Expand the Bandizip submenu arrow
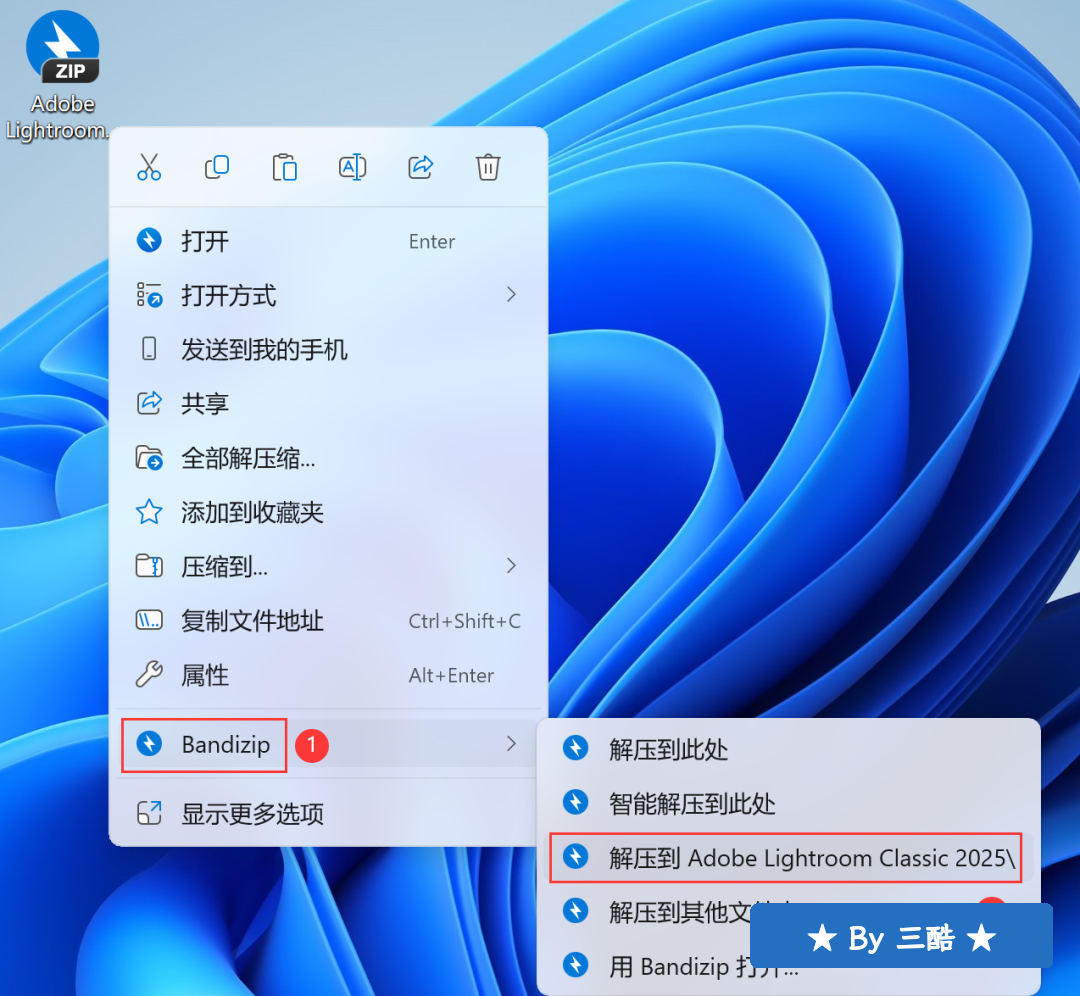 [510, 744]
